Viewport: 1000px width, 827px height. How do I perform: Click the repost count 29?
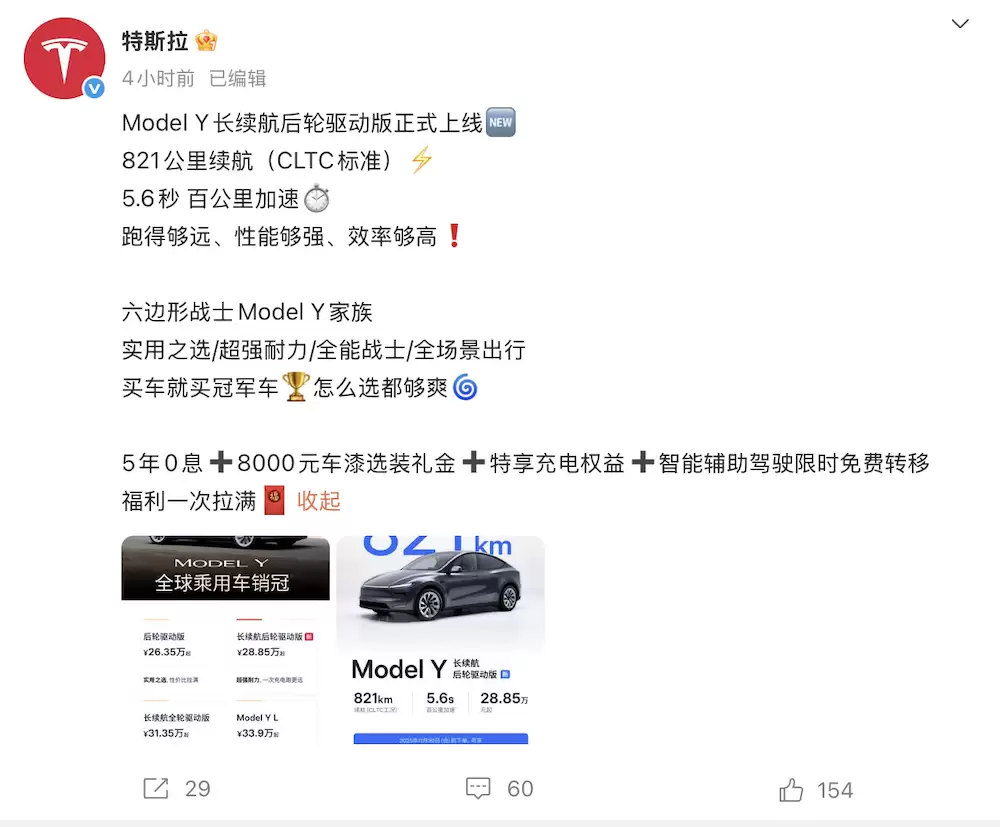click(198, 789)
